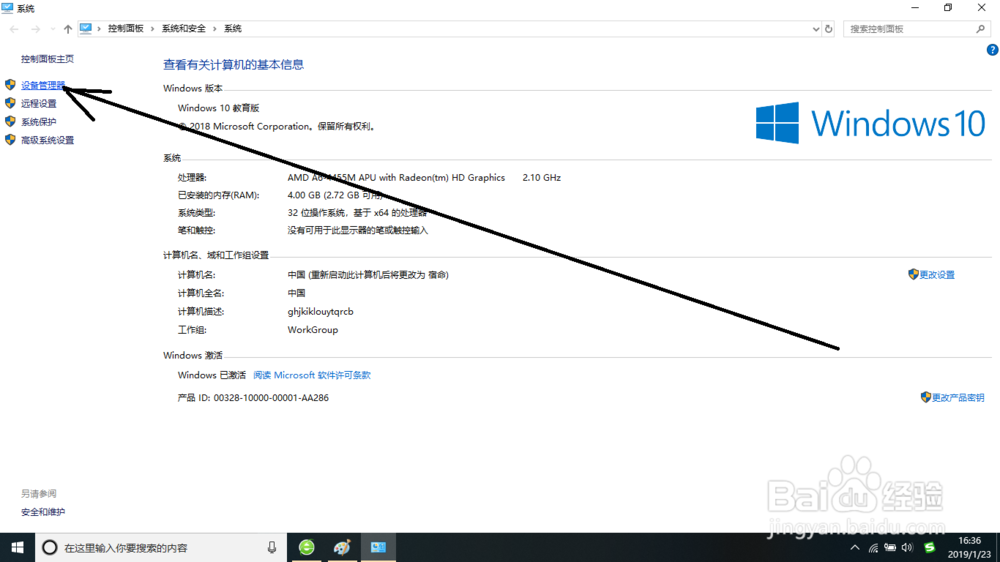
Task: Click taskbar search box 在这里输入你要搜索的内容
Action: tap(161, 547)
